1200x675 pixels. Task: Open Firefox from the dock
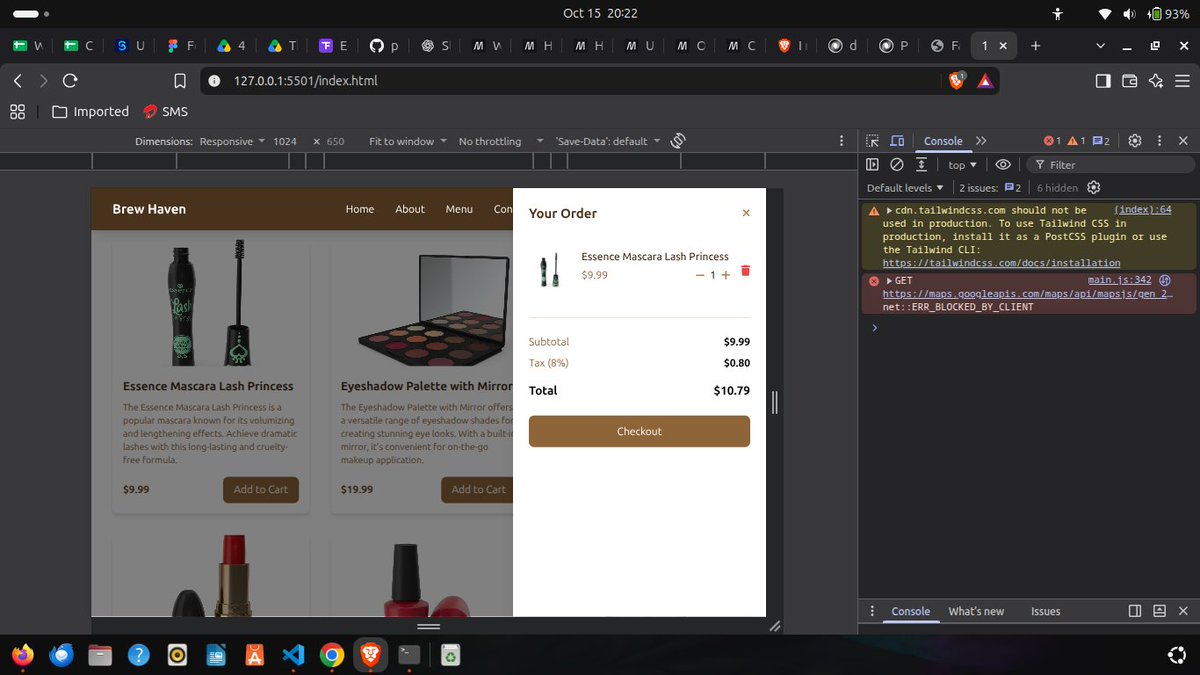coord(22,655)
